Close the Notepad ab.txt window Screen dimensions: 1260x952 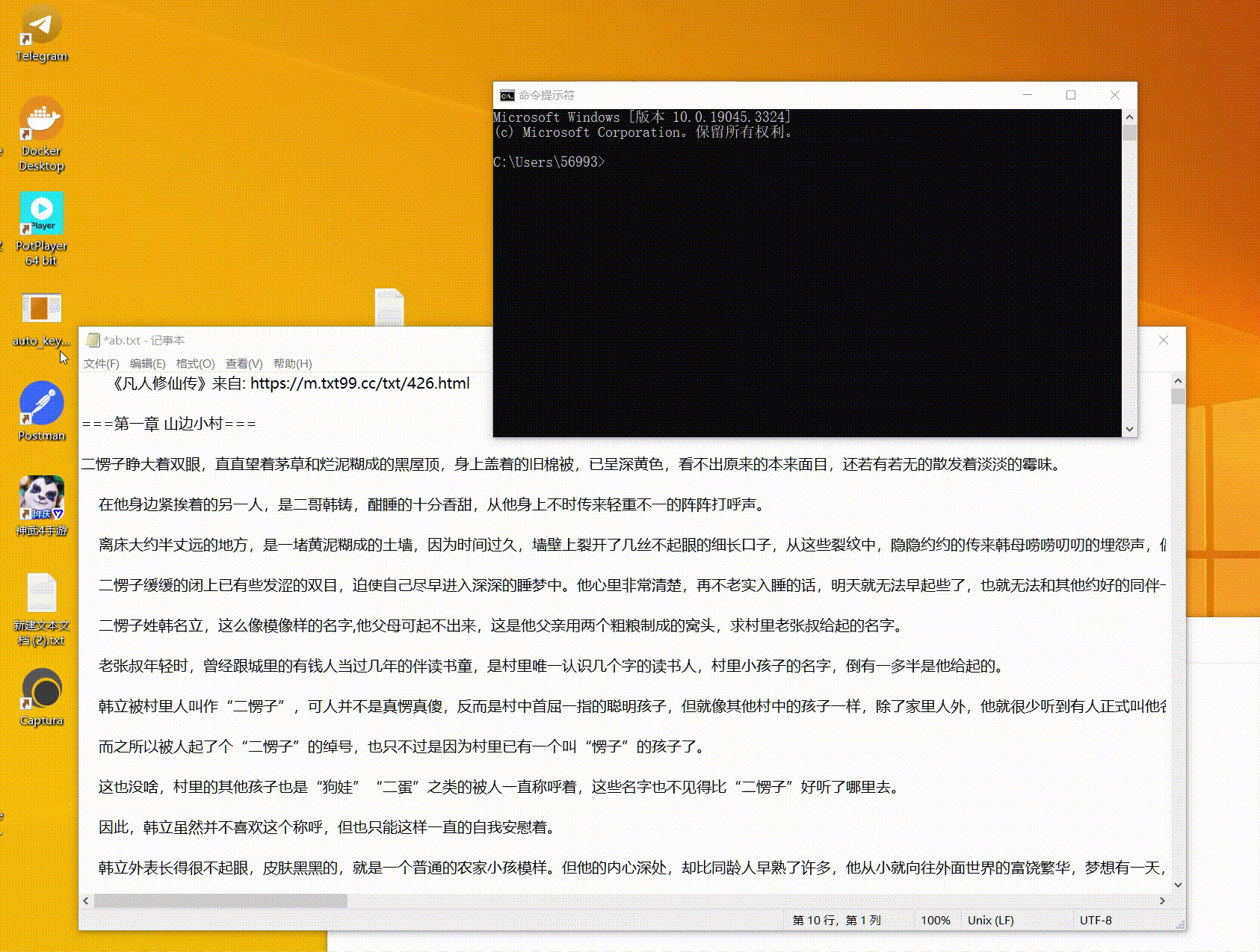(1164, 340)
